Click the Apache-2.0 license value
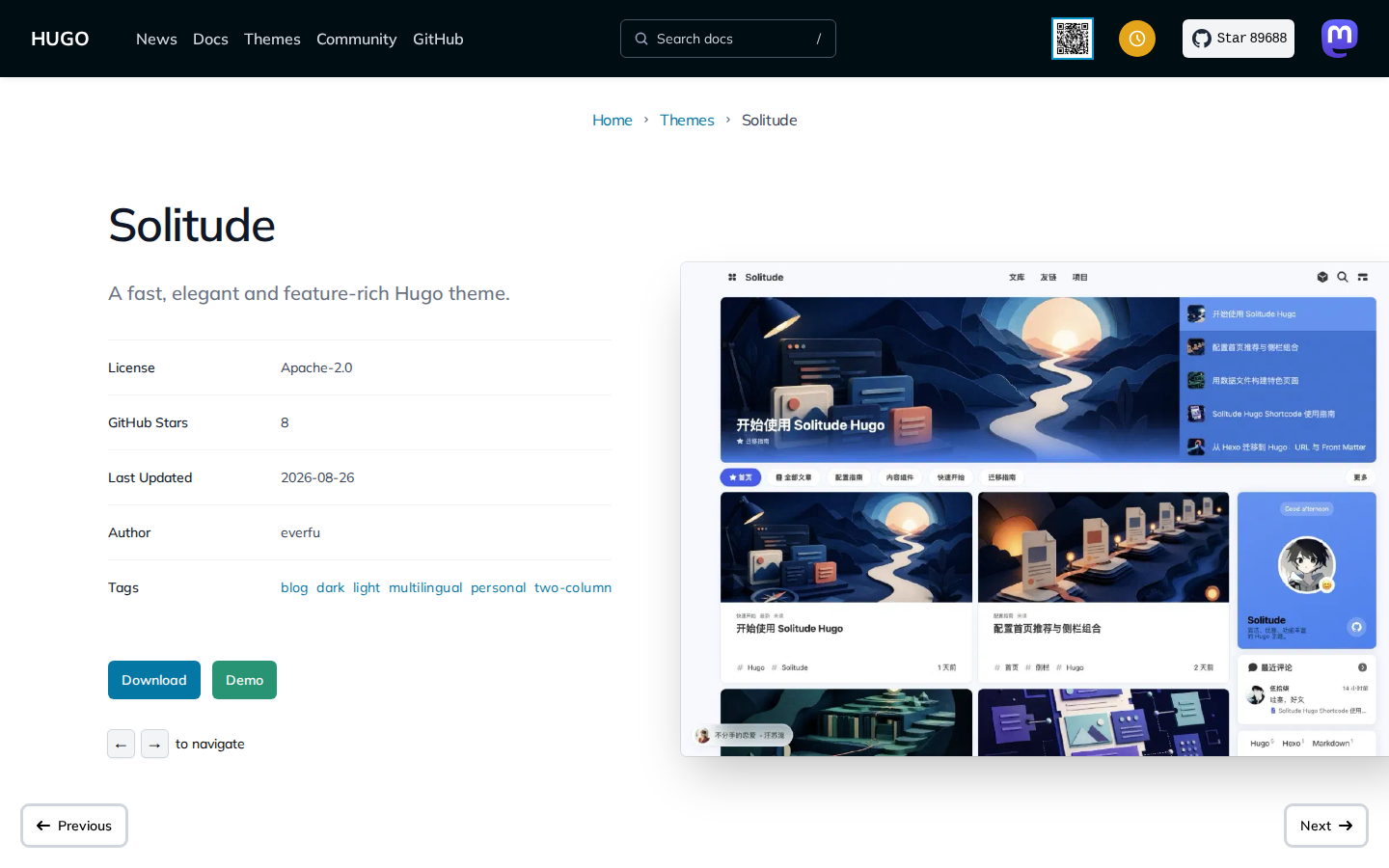The width and height of the screenshot is (1389, 868). [316, 367]
